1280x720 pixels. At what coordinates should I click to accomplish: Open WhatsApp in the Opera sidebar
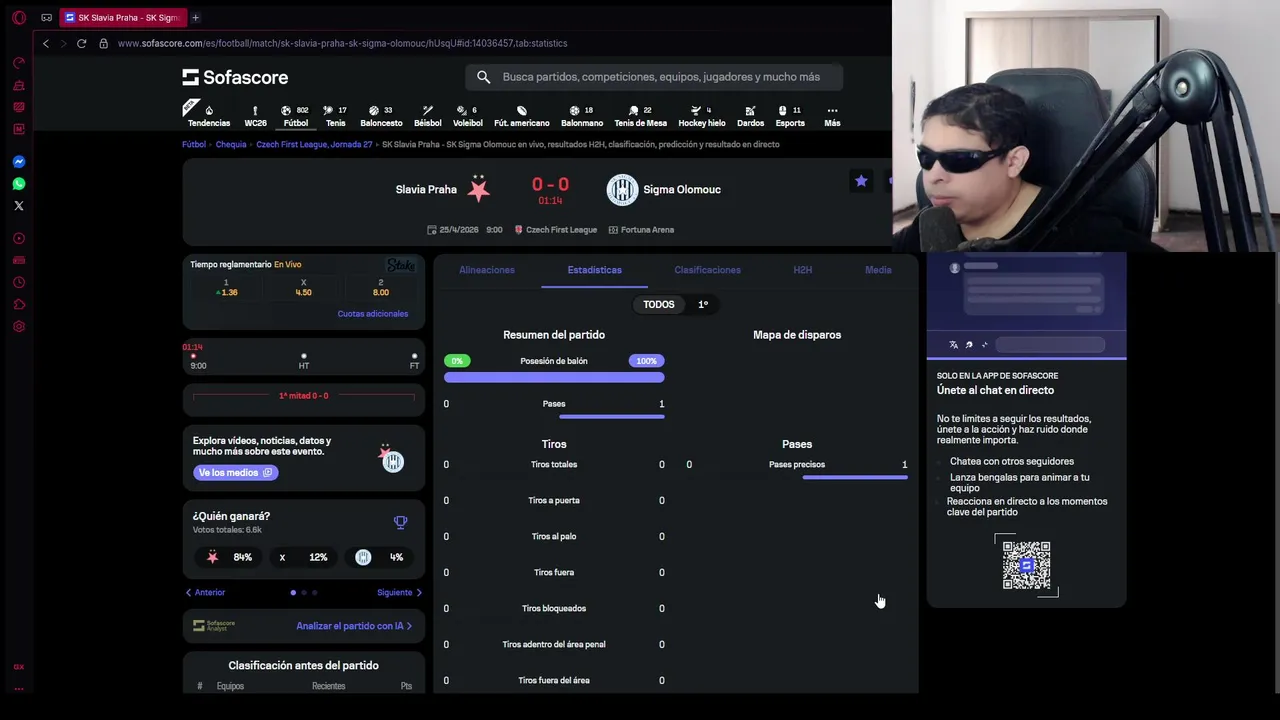(18, 183)
